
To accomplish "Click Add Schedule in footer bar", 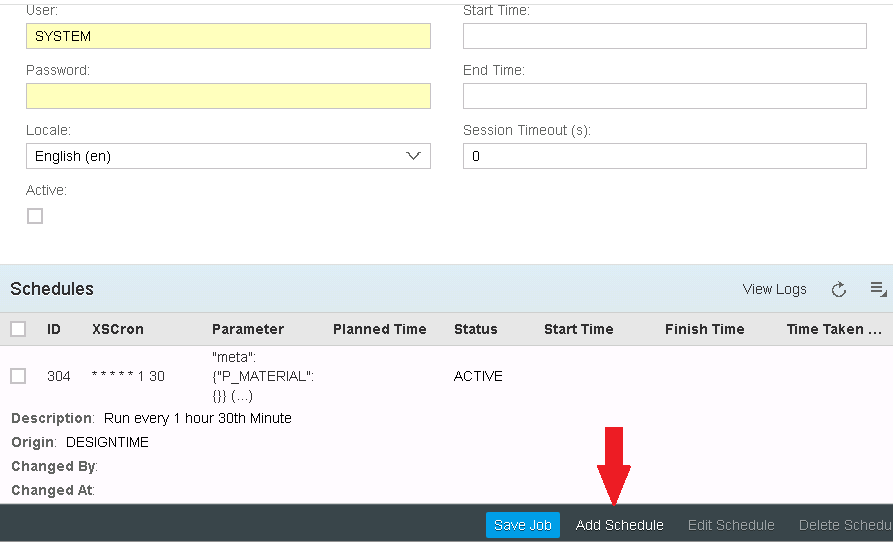I will [x=620, y=525].
